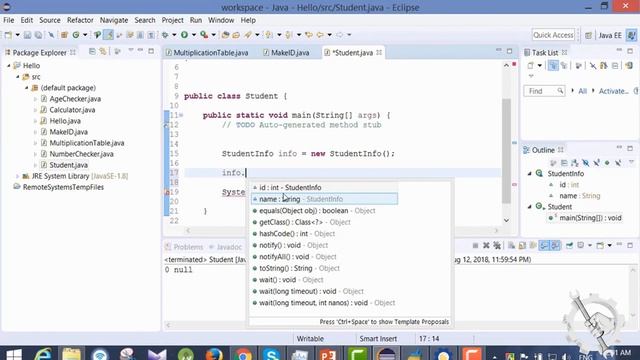Open the Source menu
This screenshot has height=360, width=640.
[50, 20]
